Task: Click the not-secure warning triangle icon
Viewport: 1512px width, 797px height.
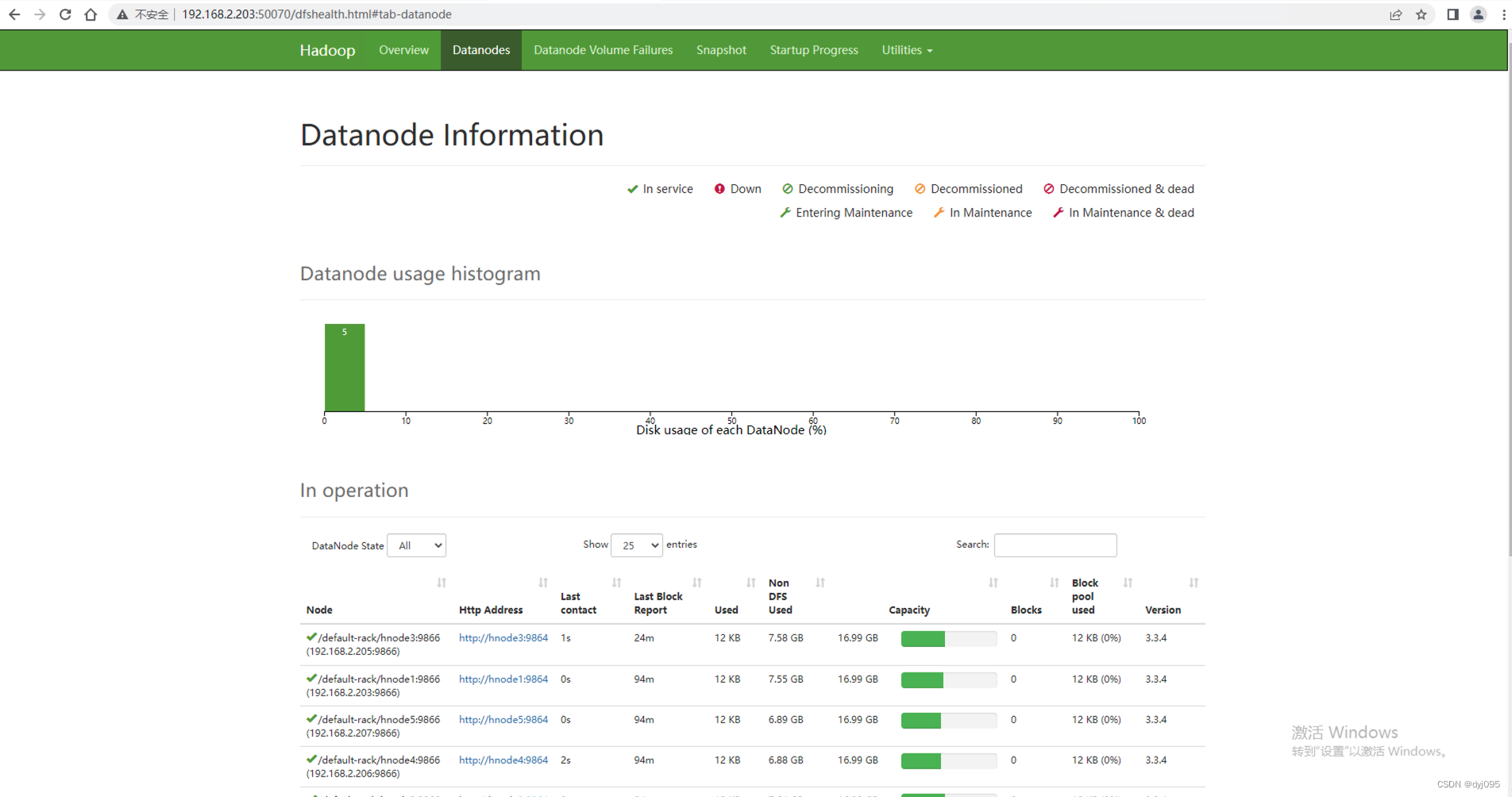Action: point(122,14)
